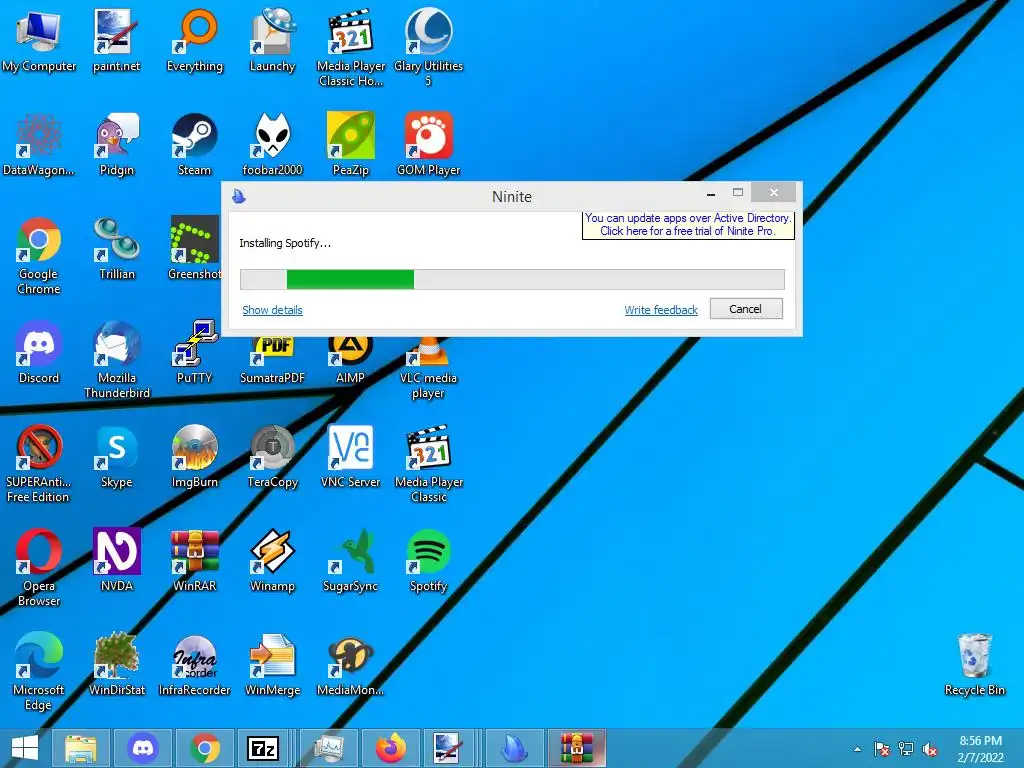Screen dimensions: 1024x768
Task: Launch Steam from the desktop
Action: click(195, 144)
